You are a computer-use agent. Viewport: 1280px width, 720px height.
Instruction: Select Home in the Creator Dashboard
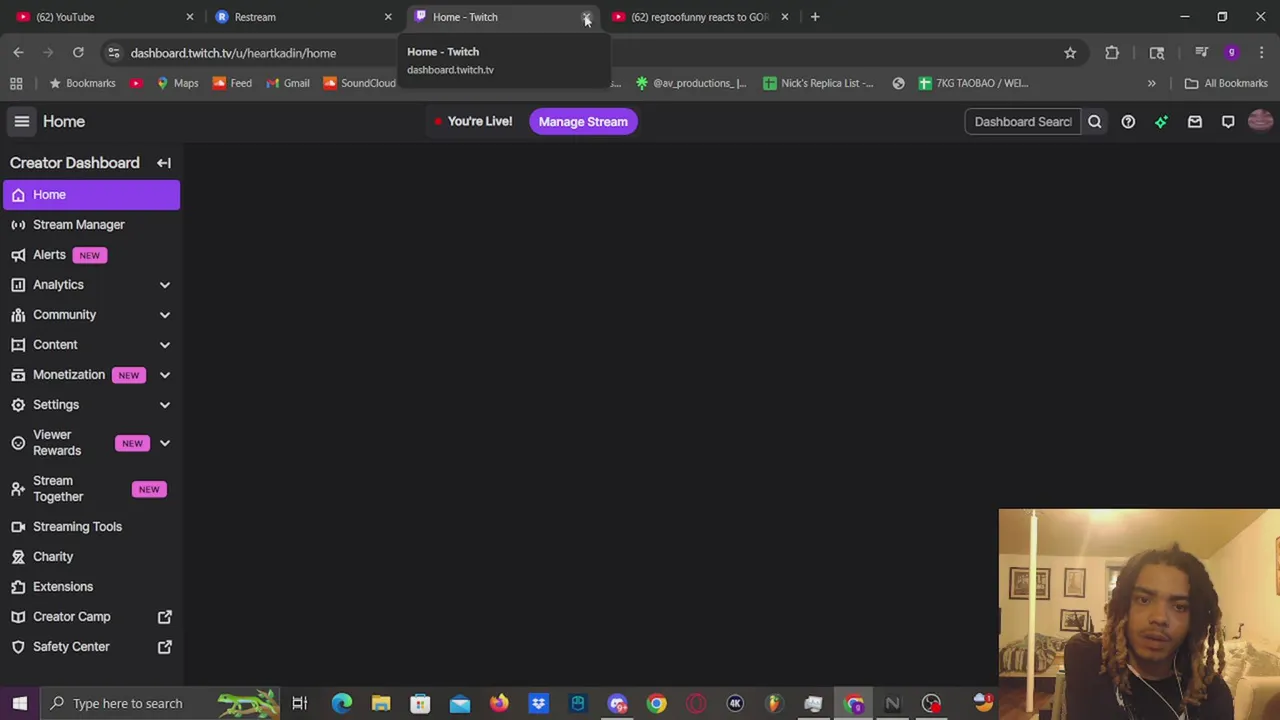[x=91, y=195]
